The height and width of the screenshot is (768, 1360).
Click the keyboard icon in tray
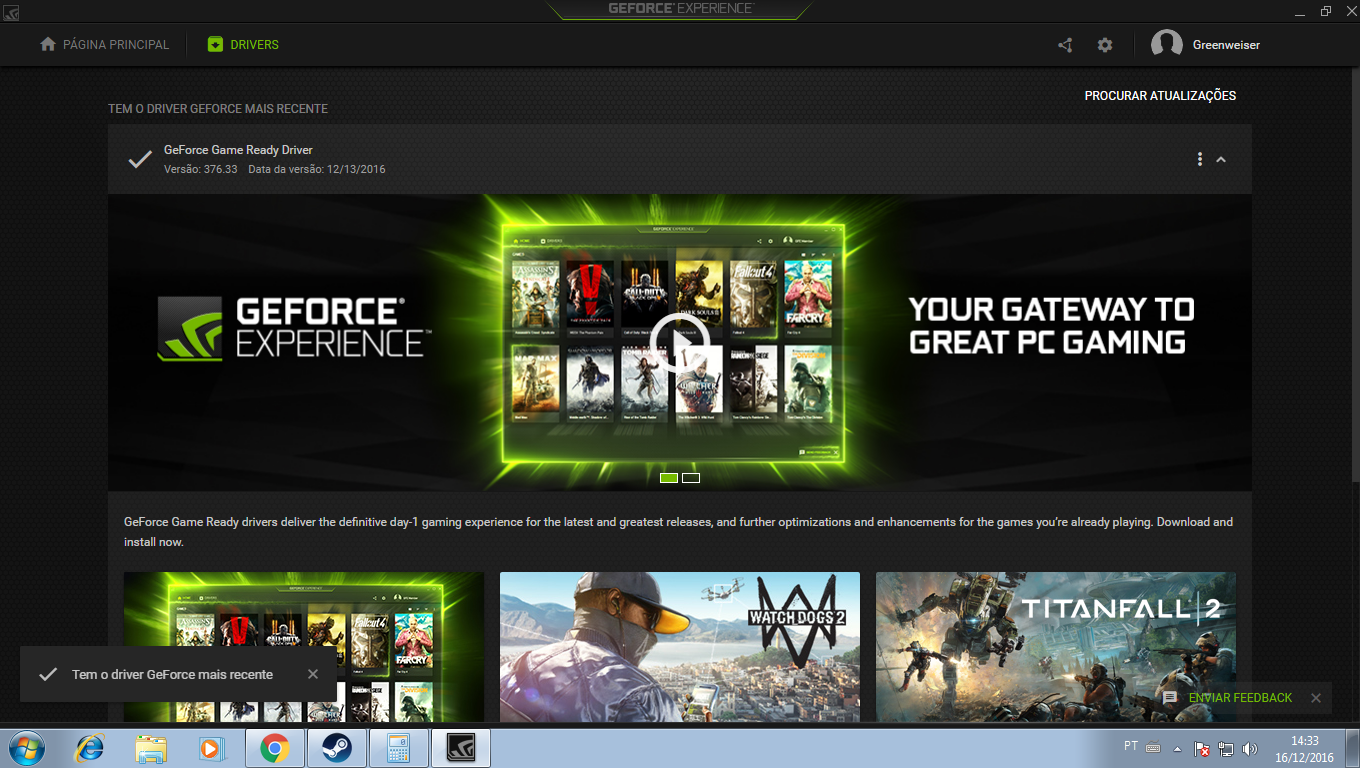[x=1153, y=748]
